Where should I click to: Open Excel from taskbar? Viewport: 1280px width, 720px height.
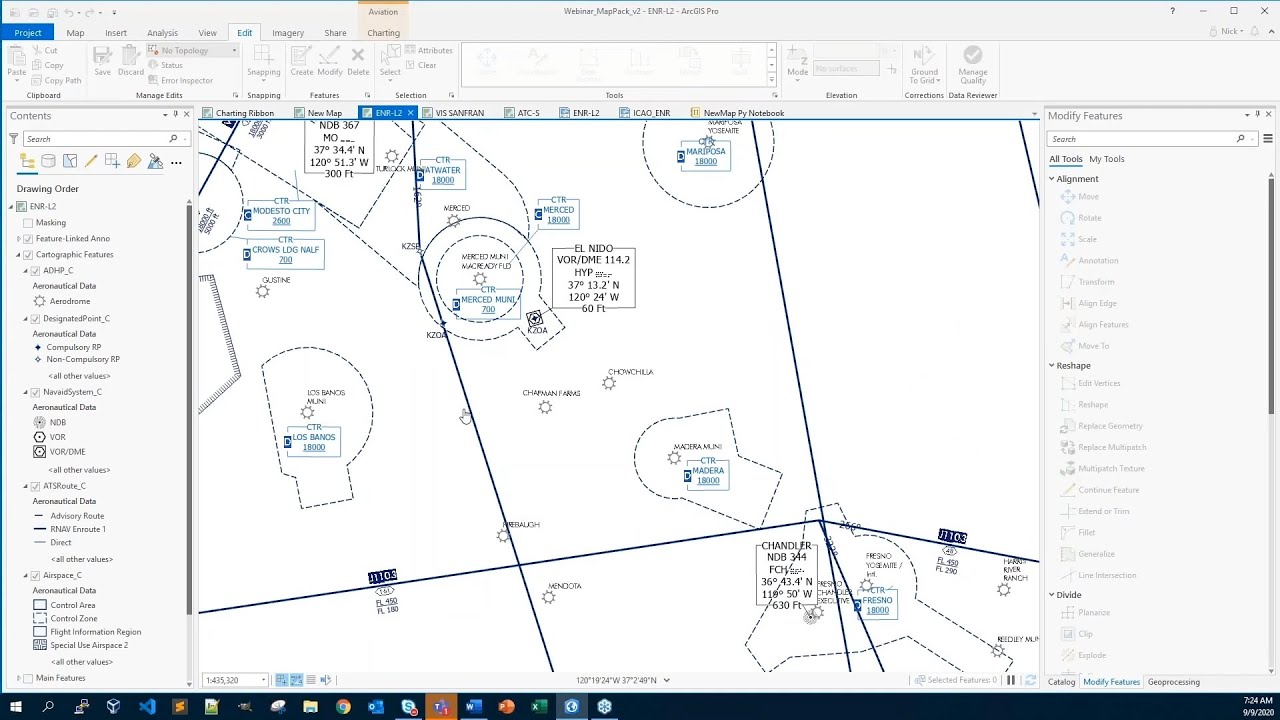[539, 707]
